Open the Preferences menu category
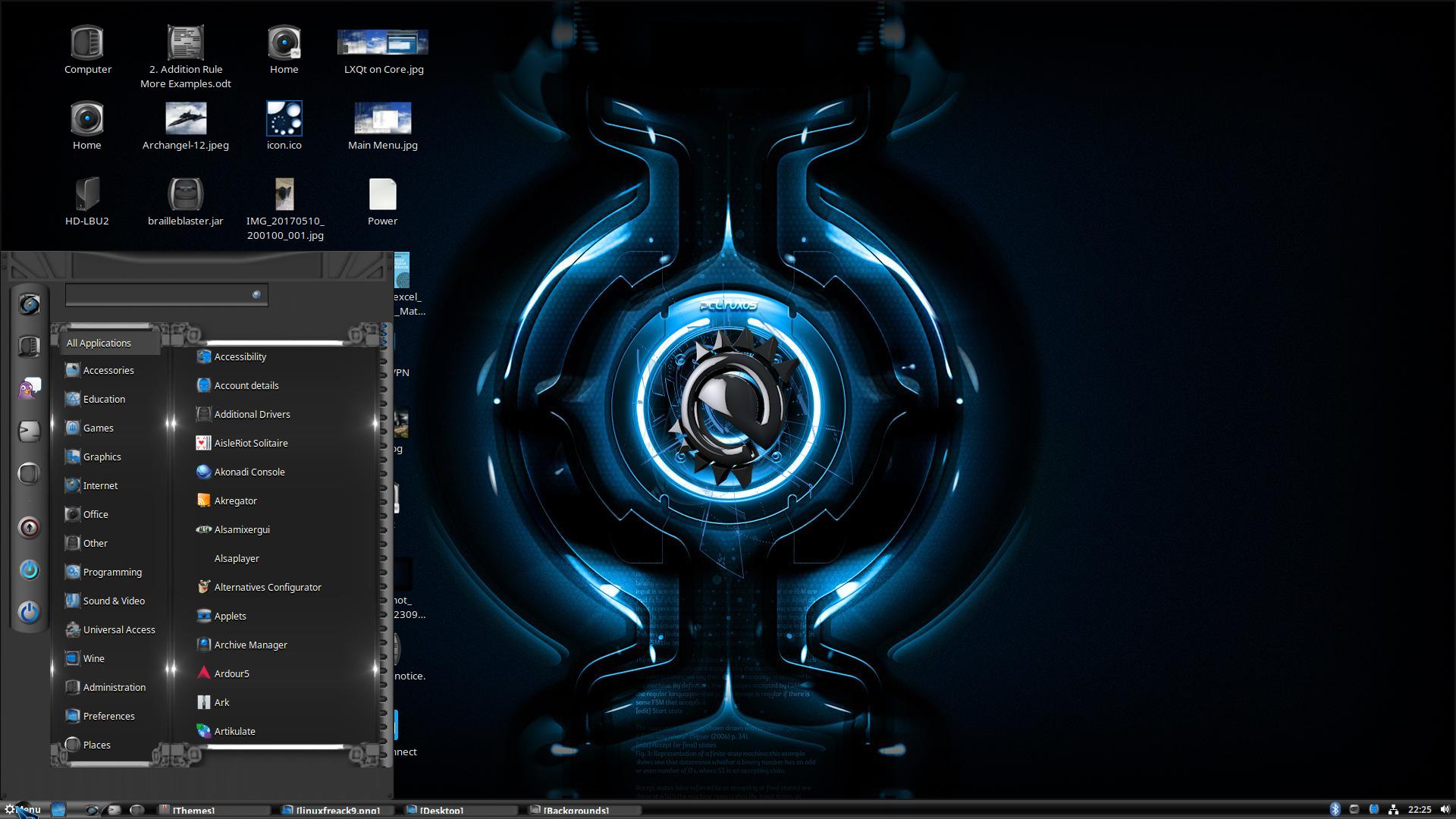 108,716
